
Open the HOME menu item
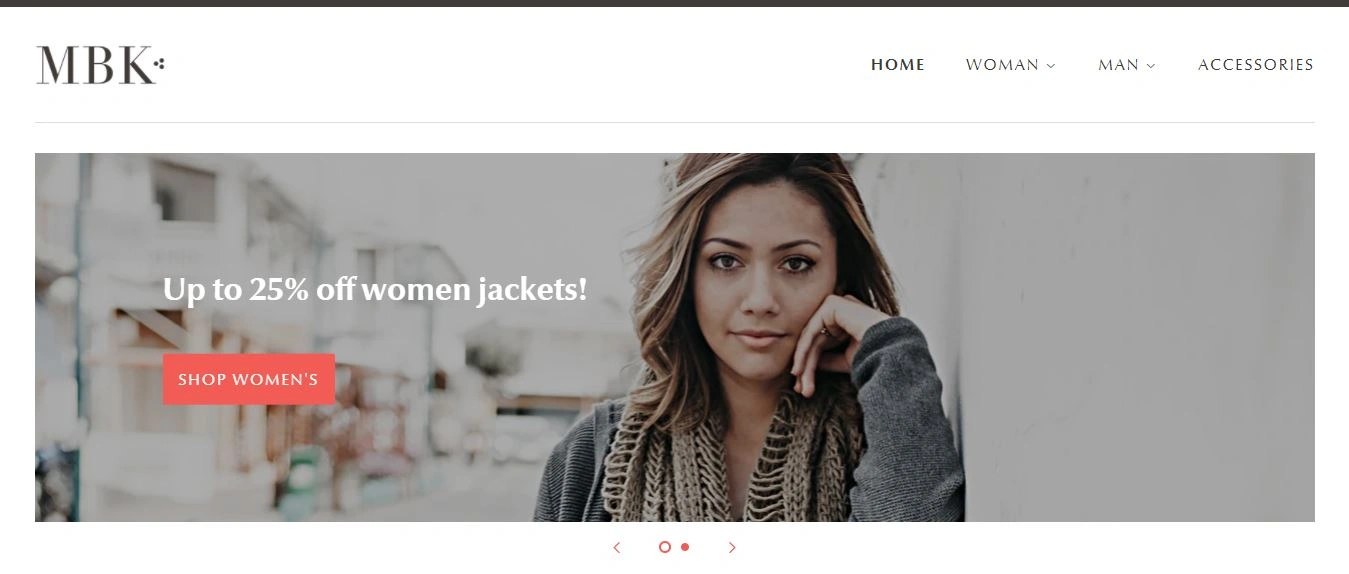coord(898,65)
